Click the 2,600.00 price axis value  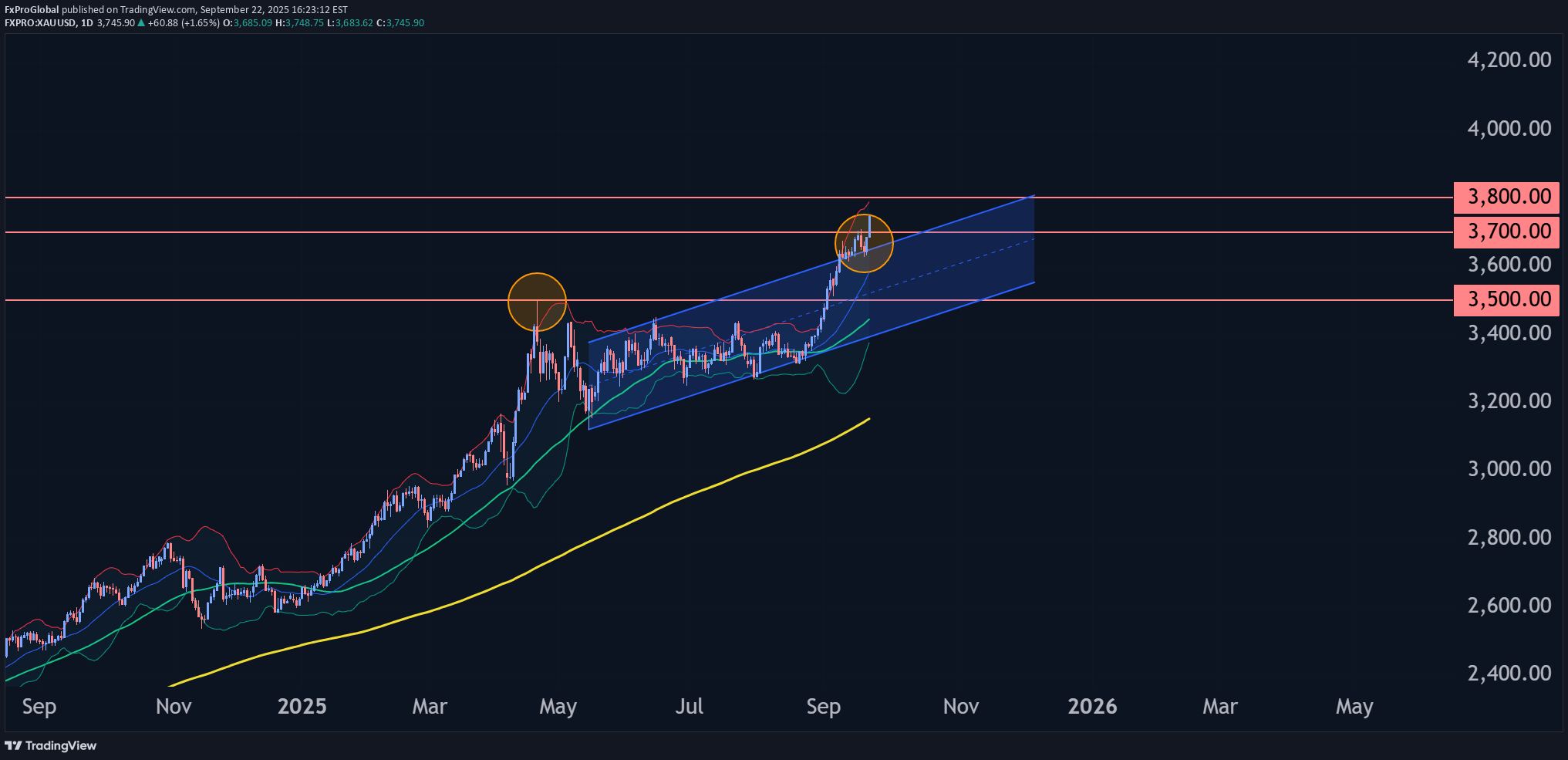[1509, 606]
